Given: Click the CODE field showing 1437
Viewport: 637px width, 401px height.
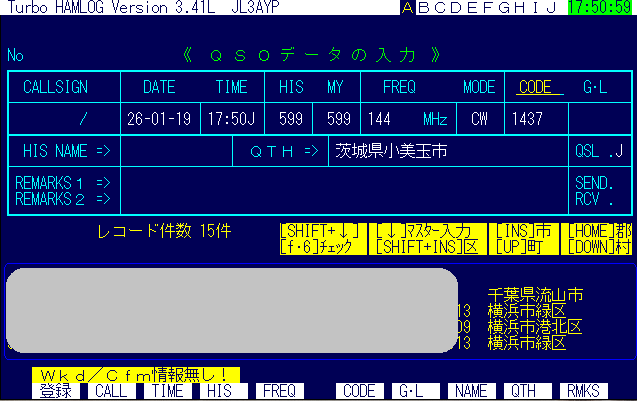Looking at the screenshot, I should [534, 119].
